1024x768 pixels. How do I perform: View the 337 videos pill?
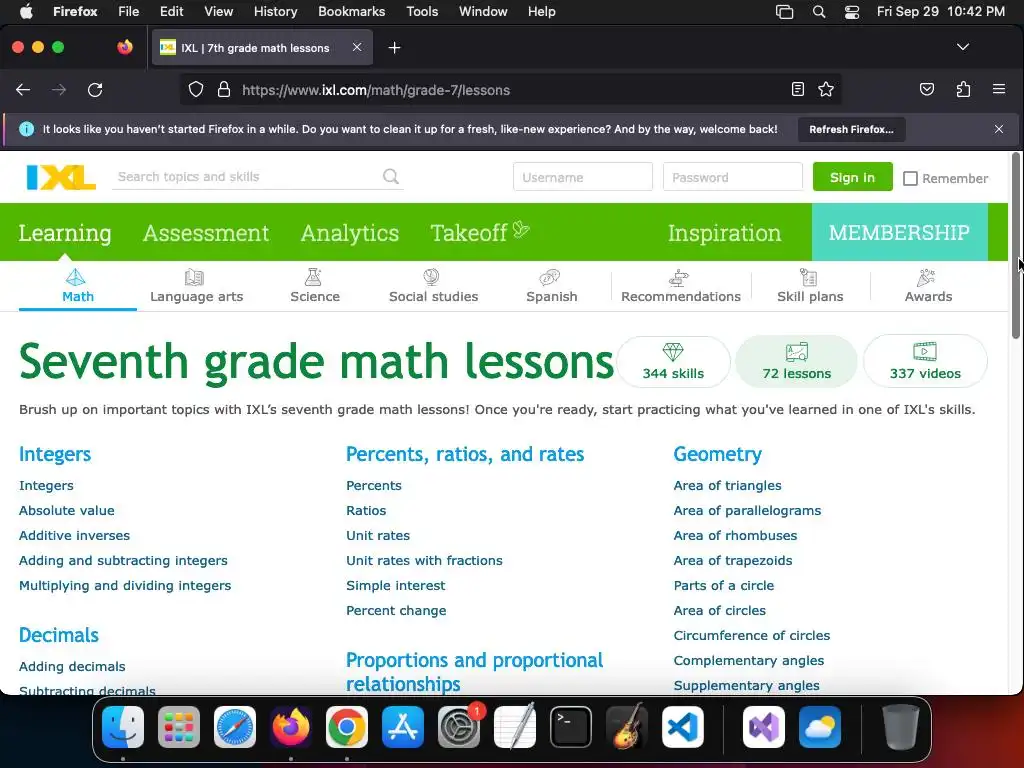click(x=925, y=361)
